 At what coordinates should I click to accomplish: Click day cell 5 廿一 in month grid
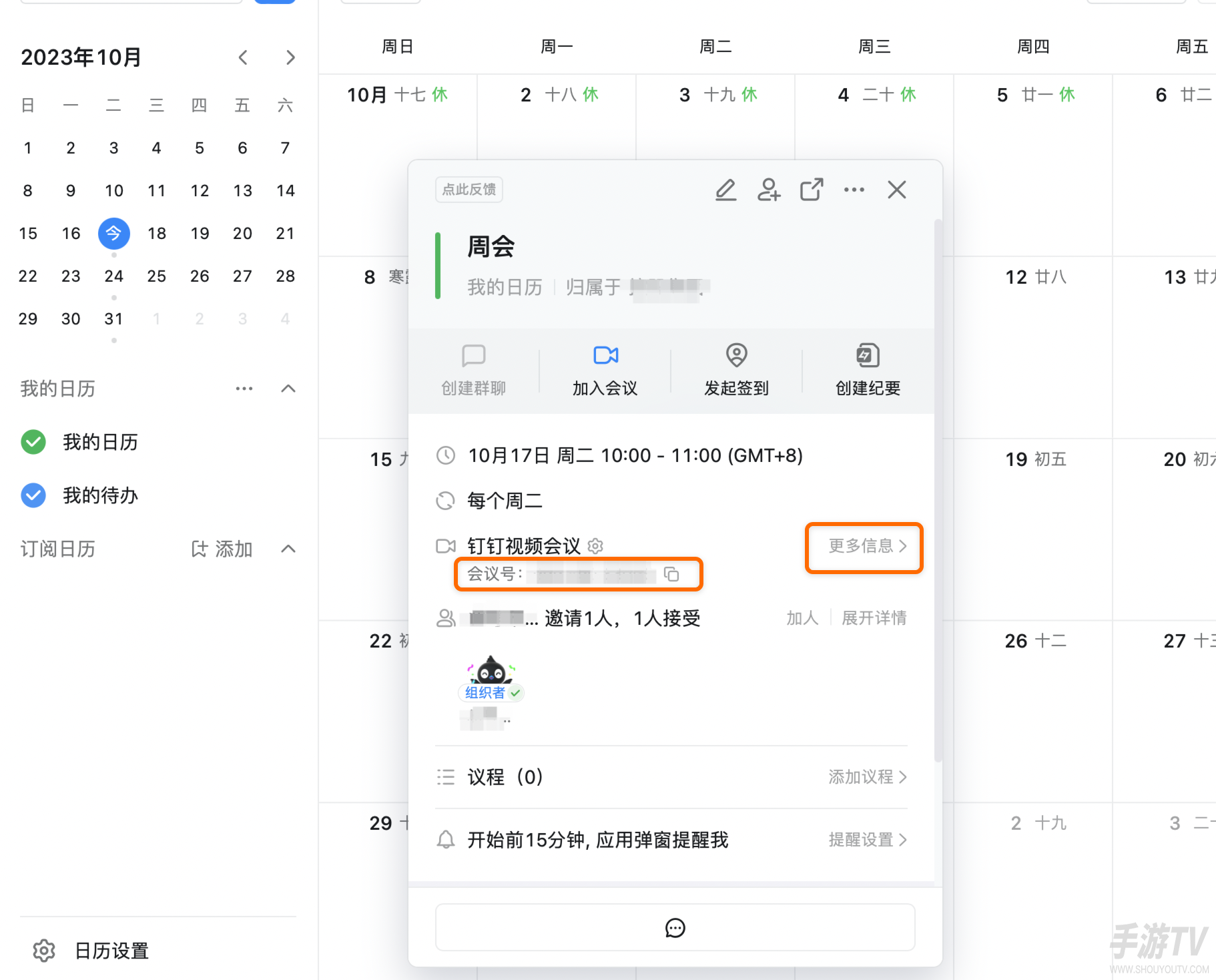pyautogui.click(x=1033, y=165)
